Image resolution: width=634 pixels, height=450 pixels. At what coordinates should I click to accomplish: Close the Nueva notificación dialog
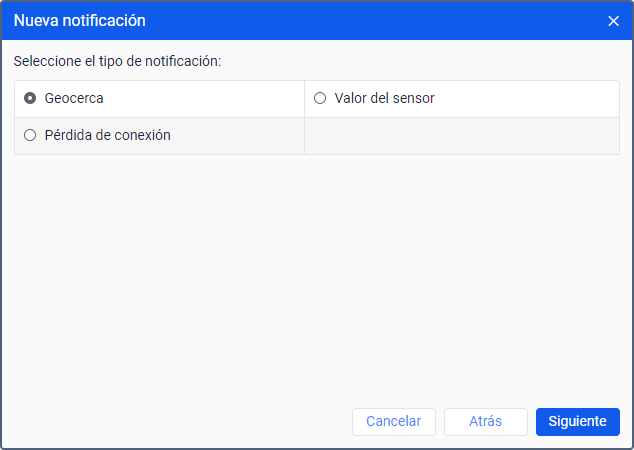point(614,20)
